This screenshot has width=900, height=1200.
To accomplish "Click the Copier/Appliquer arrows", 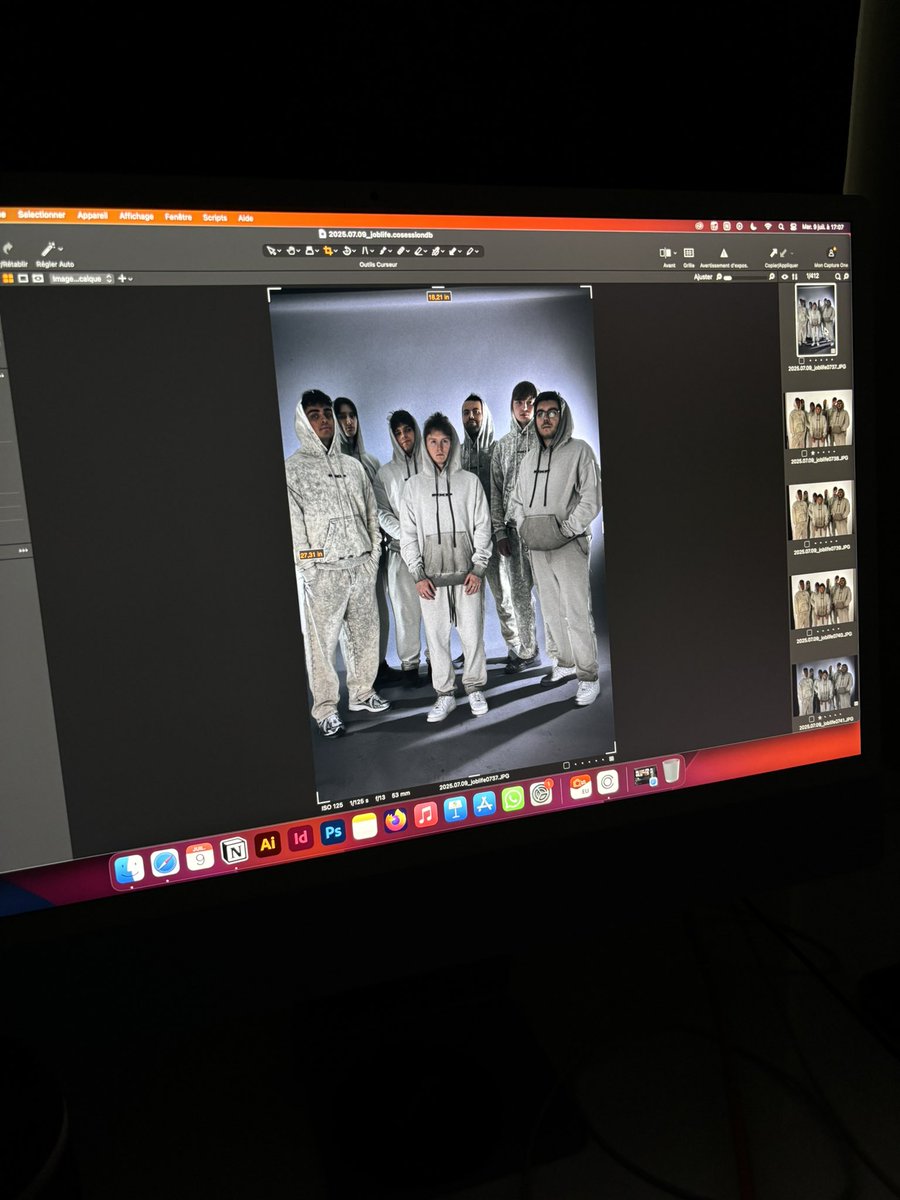I will [x=778, y=254].
